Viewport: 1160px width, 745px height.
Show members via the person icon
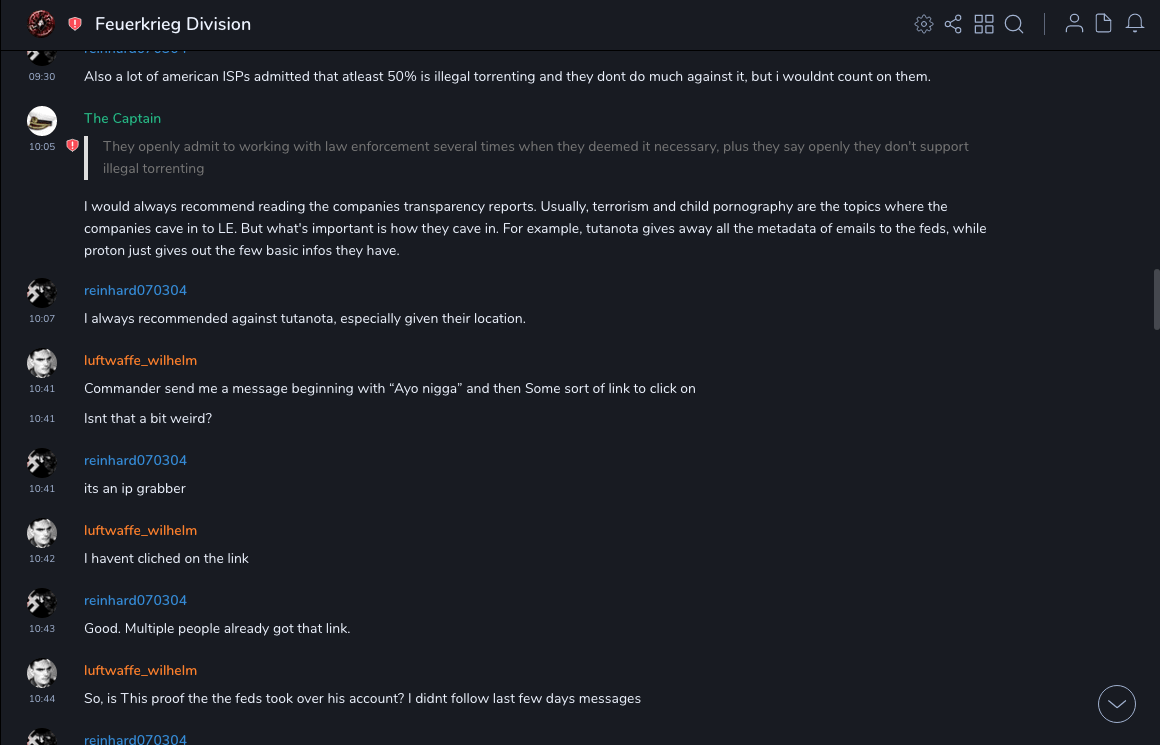[1074, 24]
